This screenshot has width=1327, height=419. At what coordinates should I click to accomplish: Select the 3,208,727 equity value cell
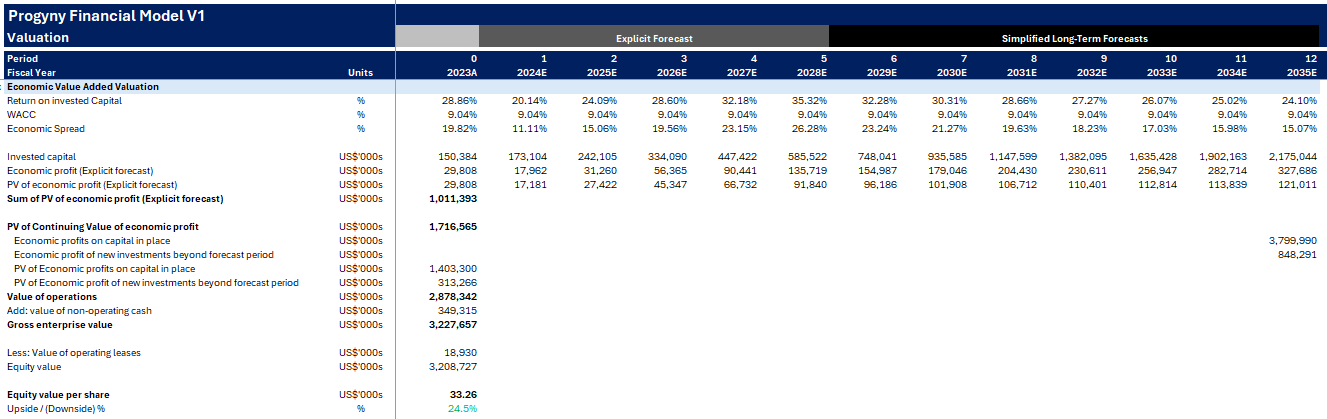point(454,367)
